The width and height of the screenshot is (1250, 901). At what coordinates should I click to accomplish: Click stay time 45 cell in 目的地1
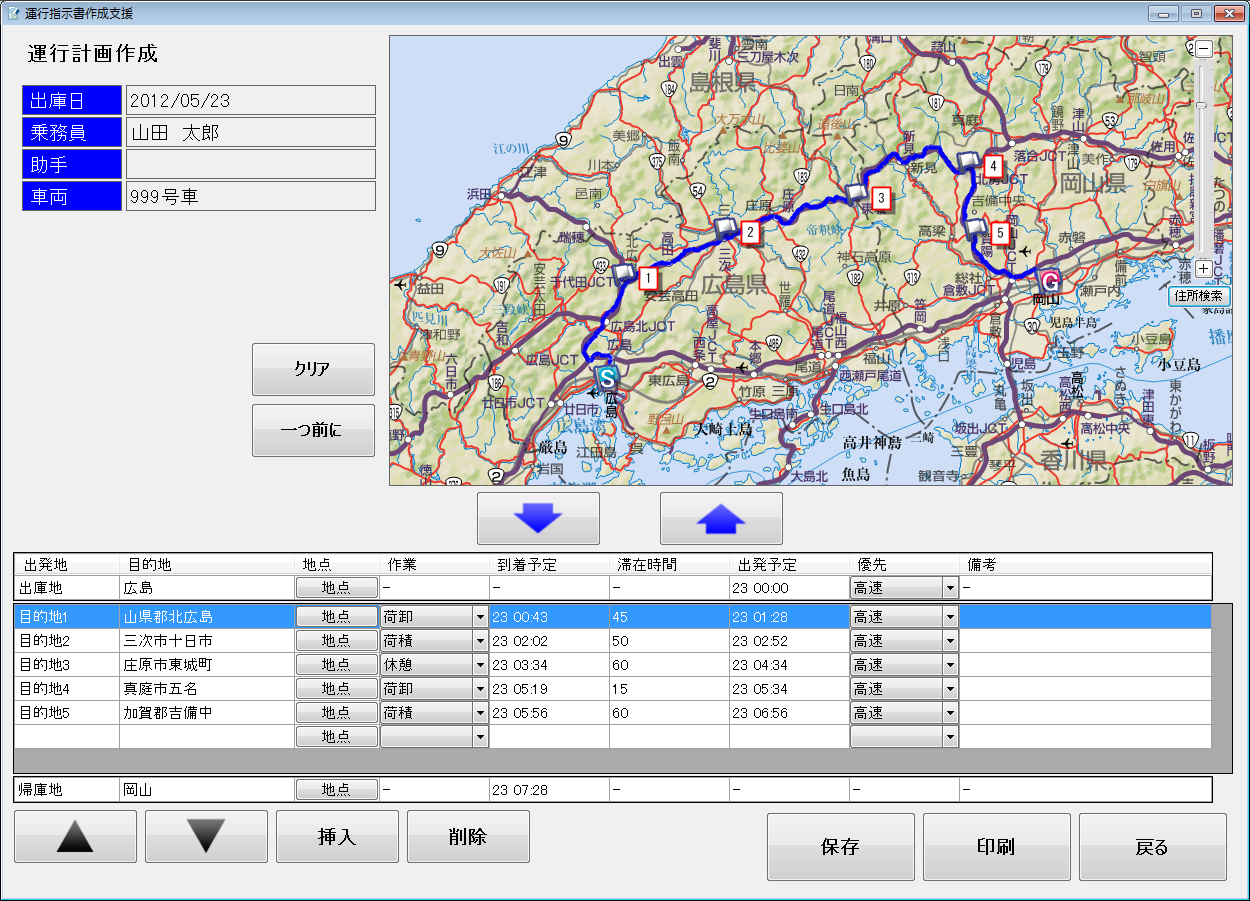click(669, 617)
